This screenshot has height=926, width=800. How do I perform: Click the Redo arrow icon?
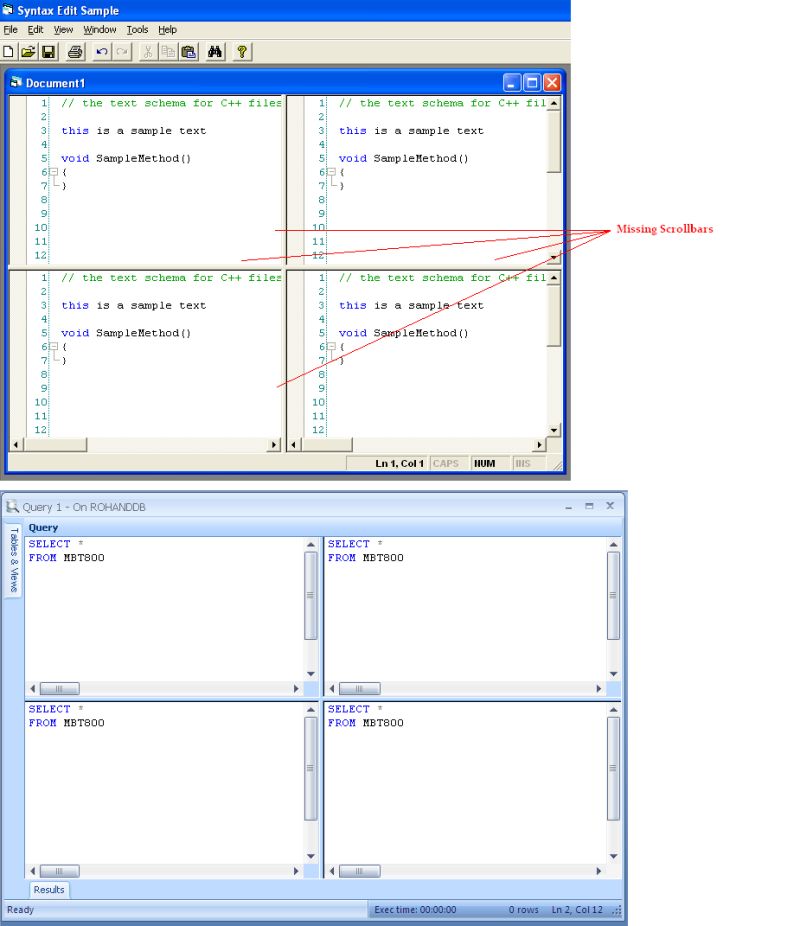pos(122,52)
